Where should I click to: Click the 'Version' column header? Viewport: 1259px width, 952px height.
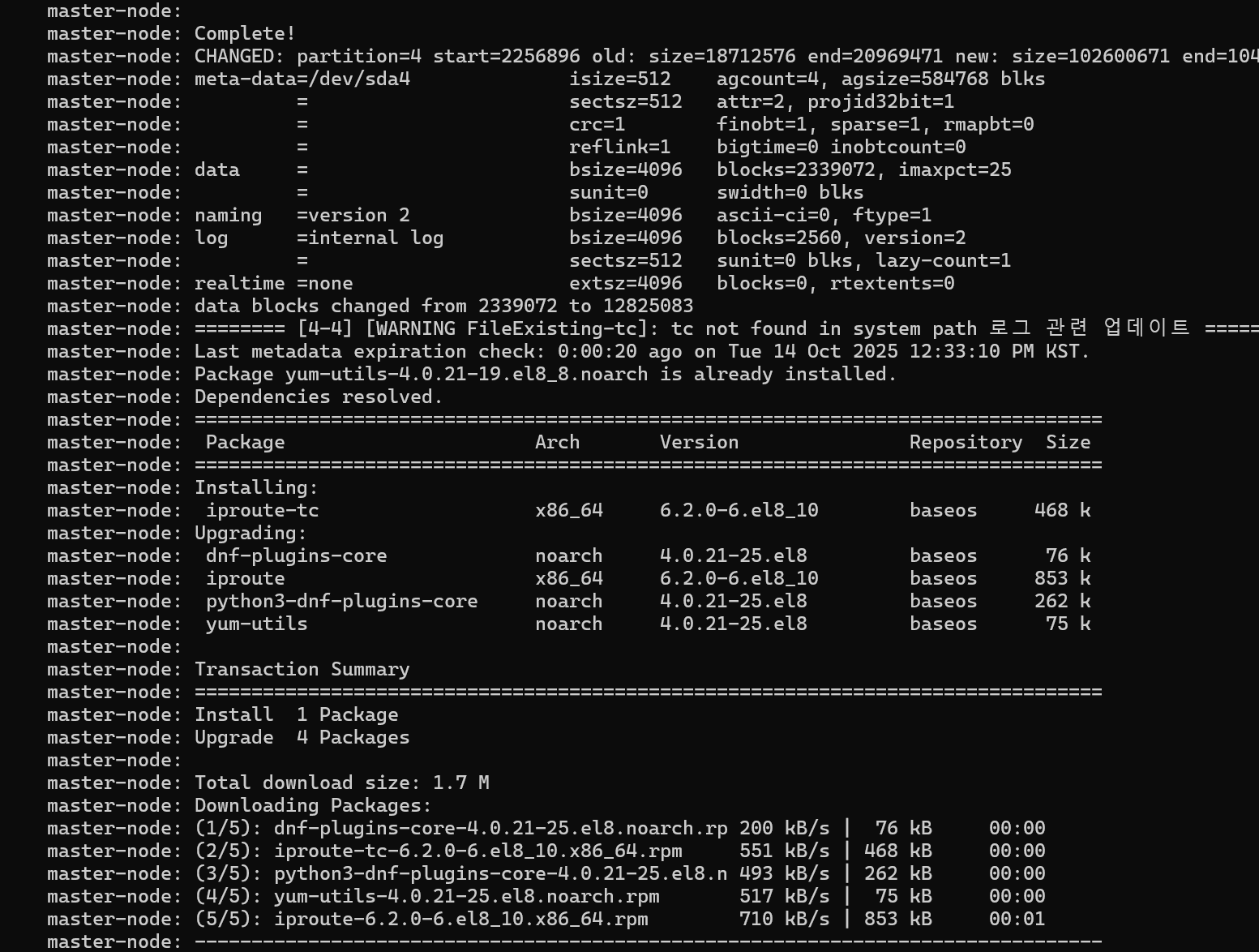pos(699,442)
